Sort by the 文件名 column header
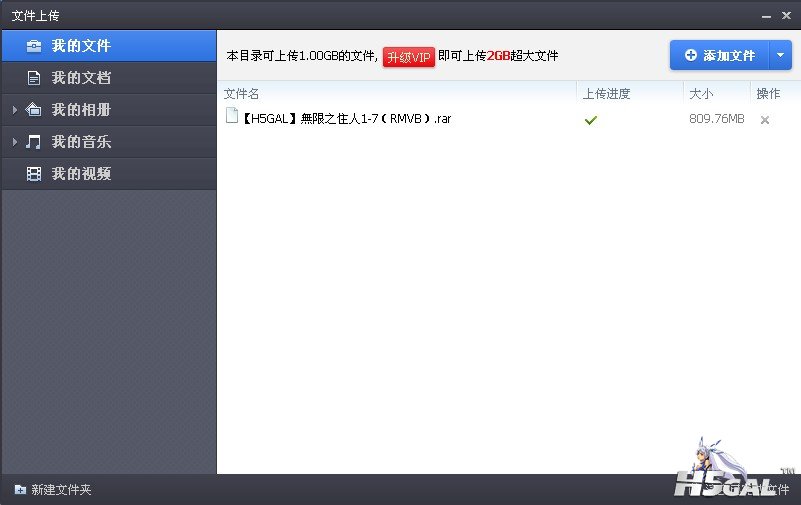The height and width of the screenshot is (505, 801). (242, 94)
